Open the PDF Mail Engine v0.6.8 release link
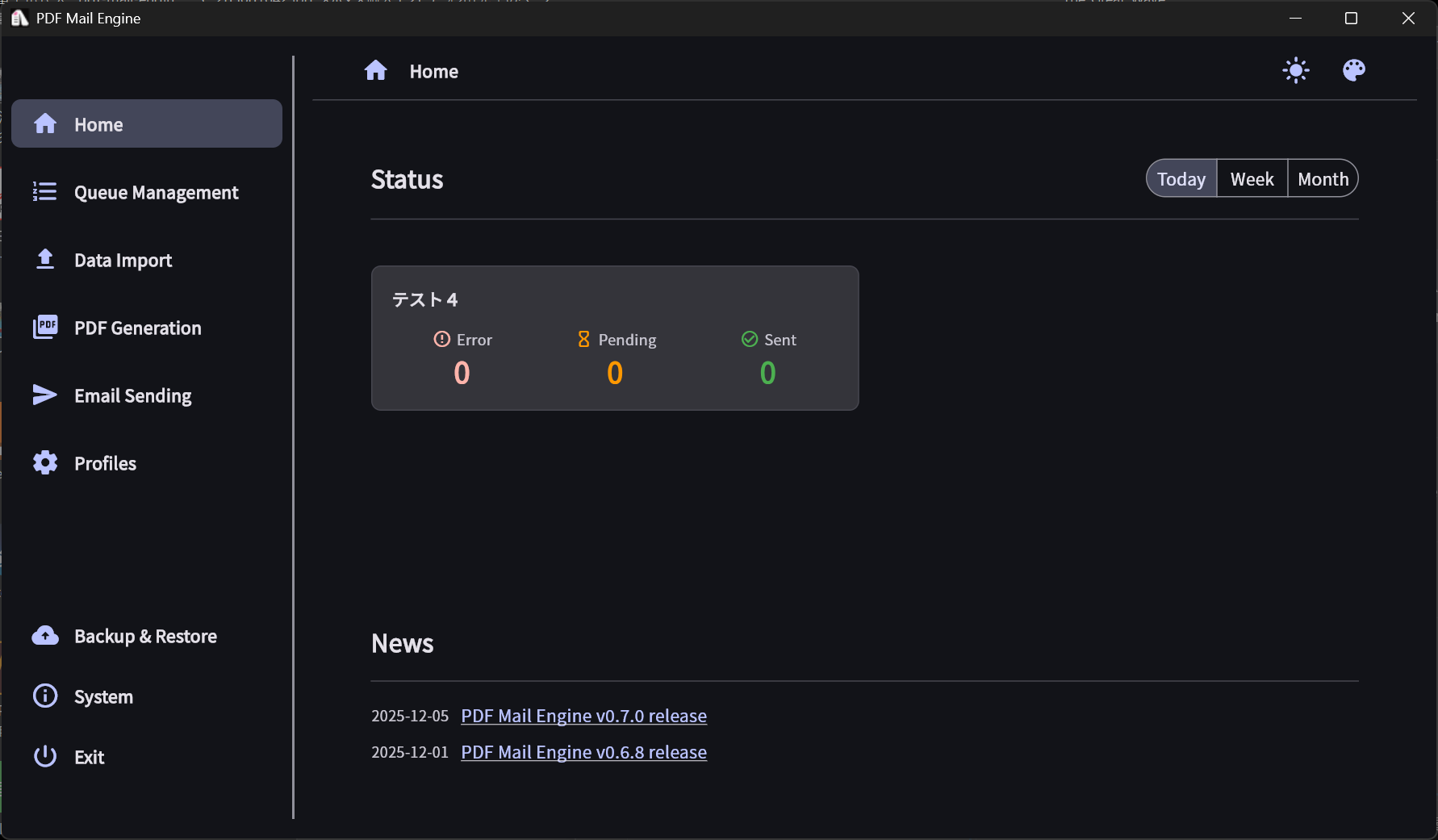The image size is (1438, 840). click(583, 752)
